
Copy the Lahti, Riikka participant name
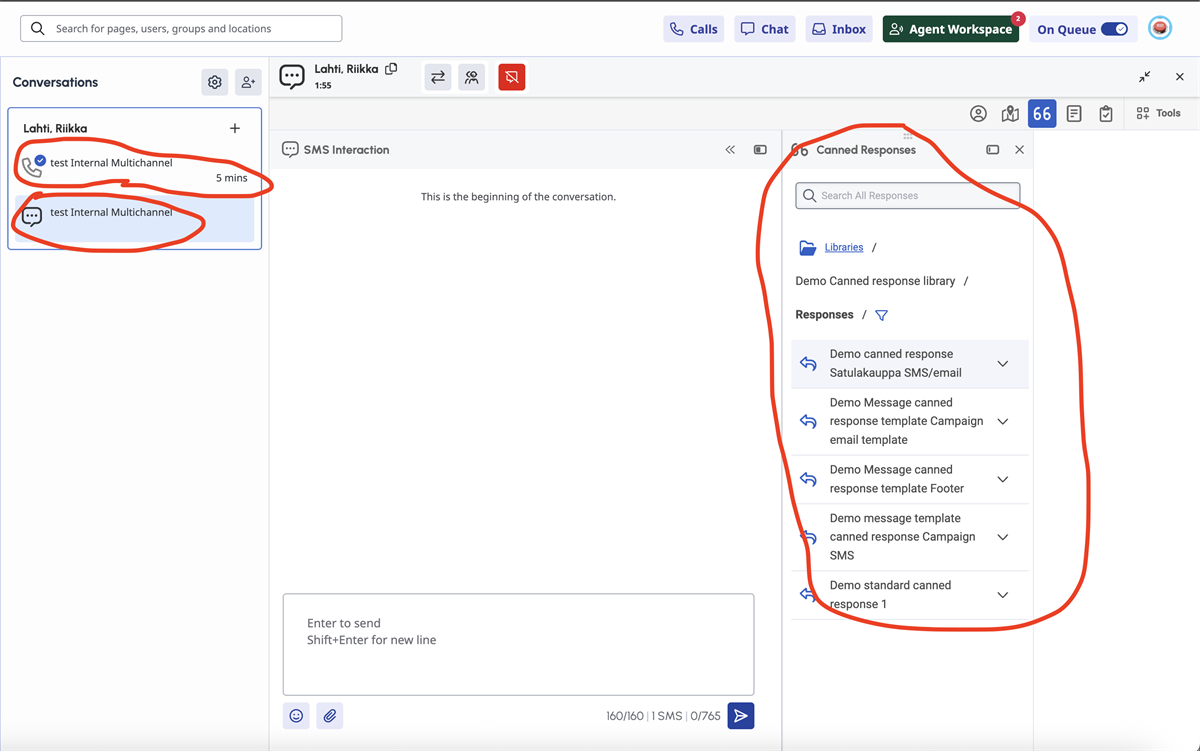tap(391, 69)
